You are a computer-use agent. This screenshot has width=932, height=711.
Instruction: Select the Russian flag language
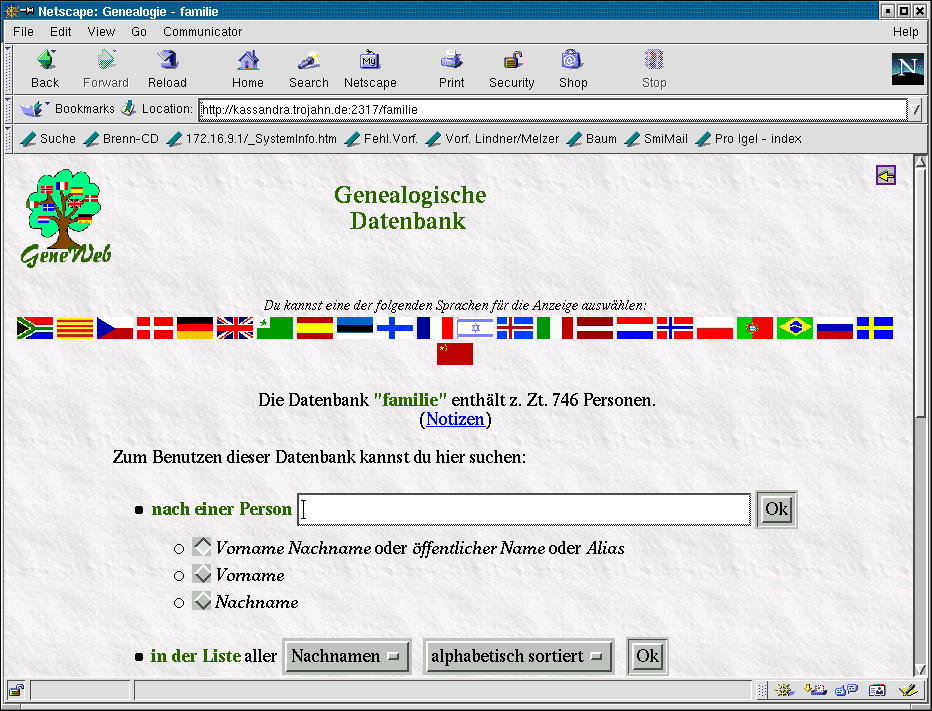coord(835,328)
